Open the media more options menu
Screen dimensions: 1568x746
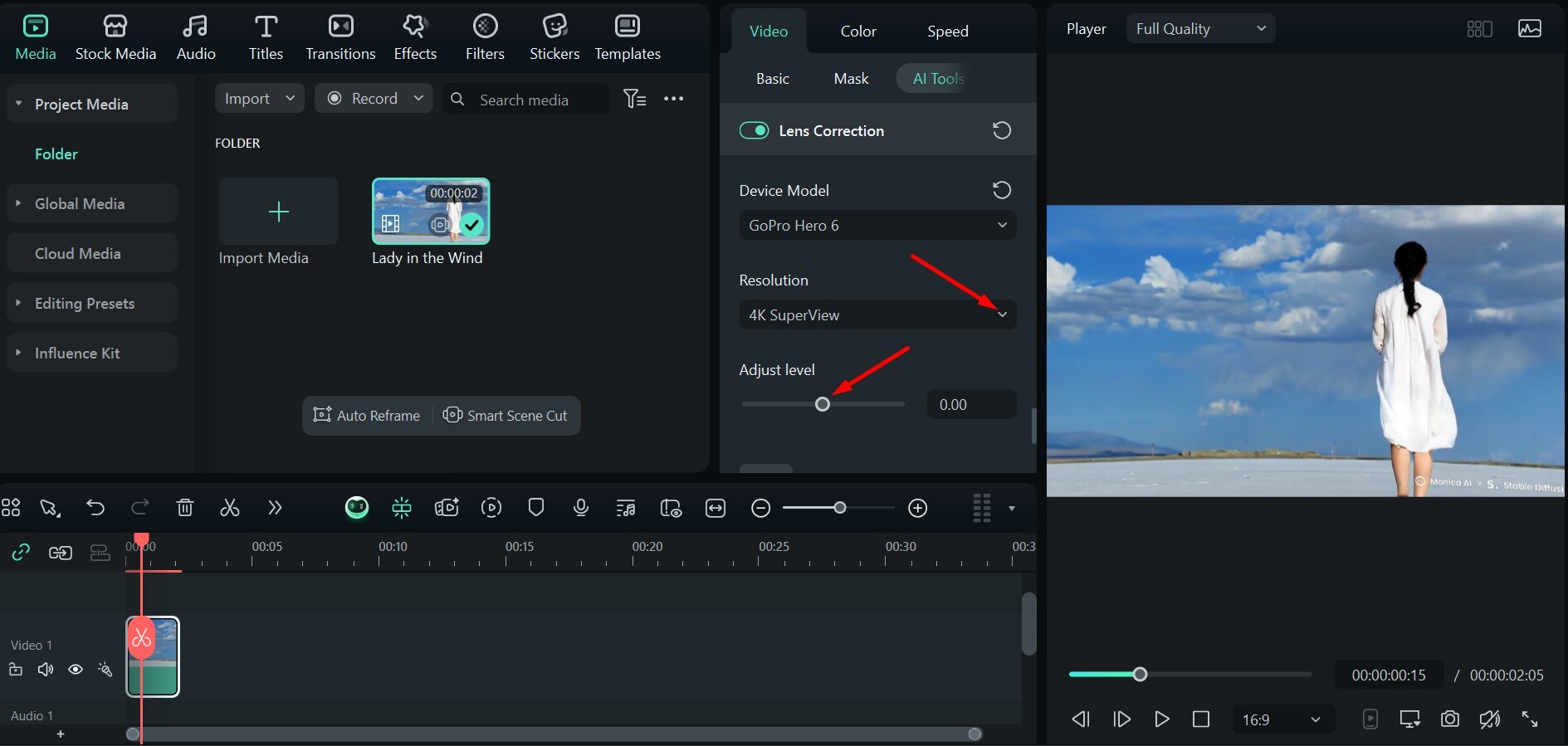(x=674, y=99)
